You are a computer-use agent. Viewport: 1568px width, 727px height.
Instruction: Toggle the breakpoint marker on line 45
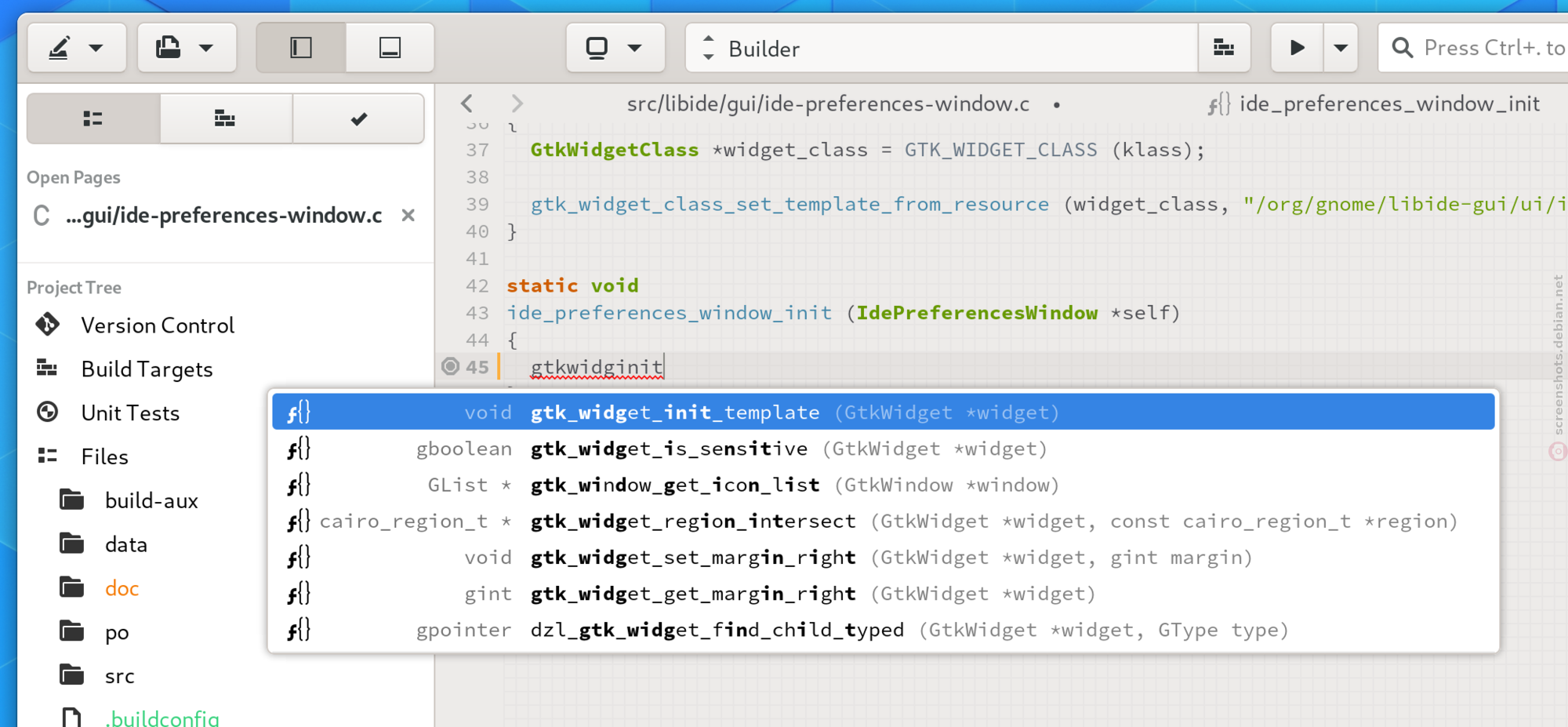[450, 366]
